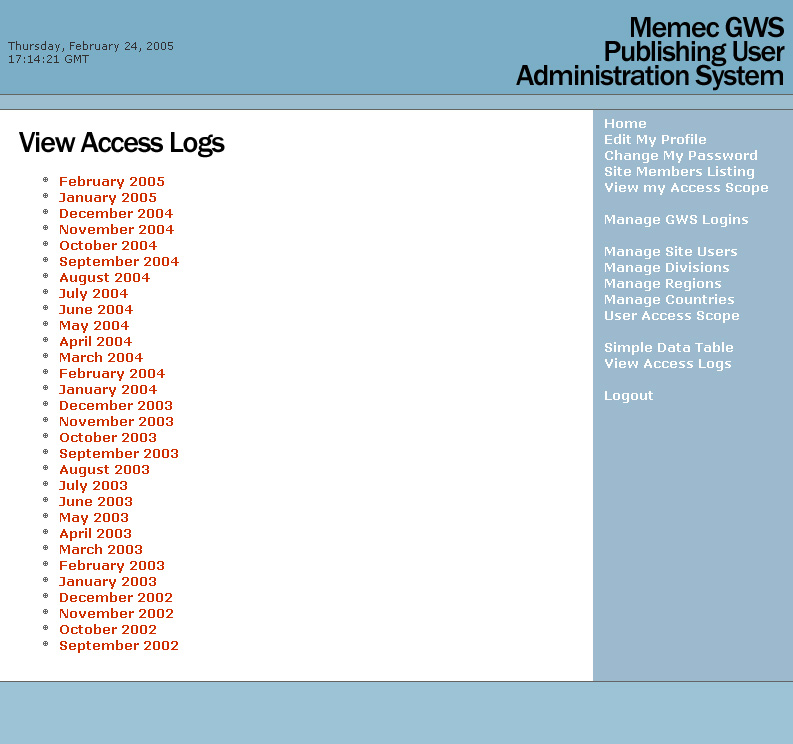Open October 2002 access log

coord(108,630)
